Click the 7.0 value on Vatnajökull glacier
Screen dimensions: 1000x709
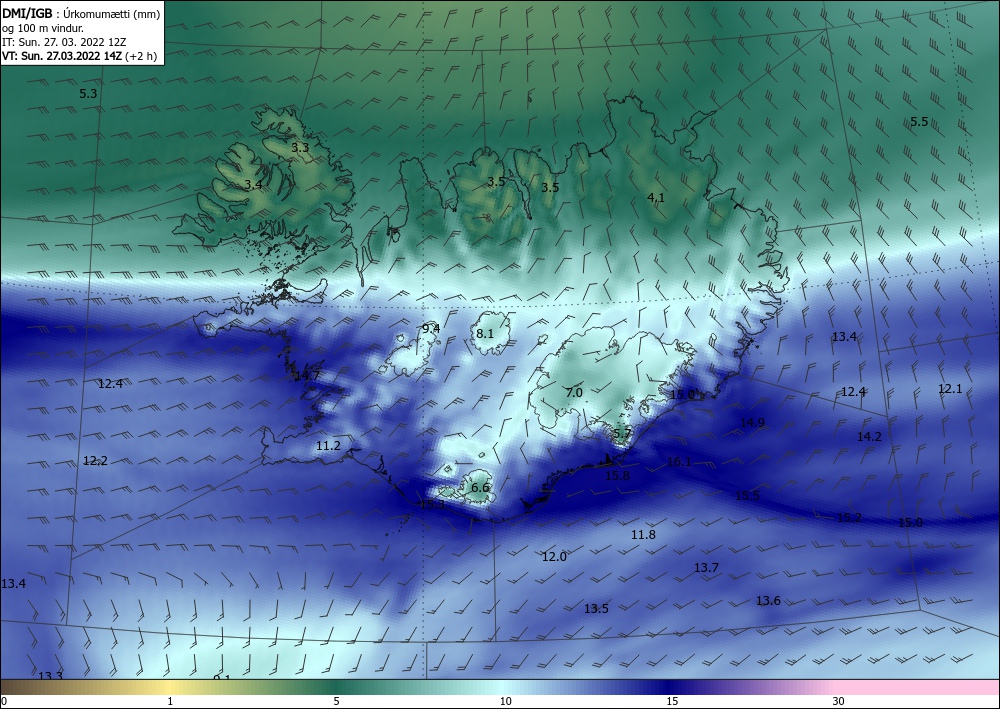[574, 393]
